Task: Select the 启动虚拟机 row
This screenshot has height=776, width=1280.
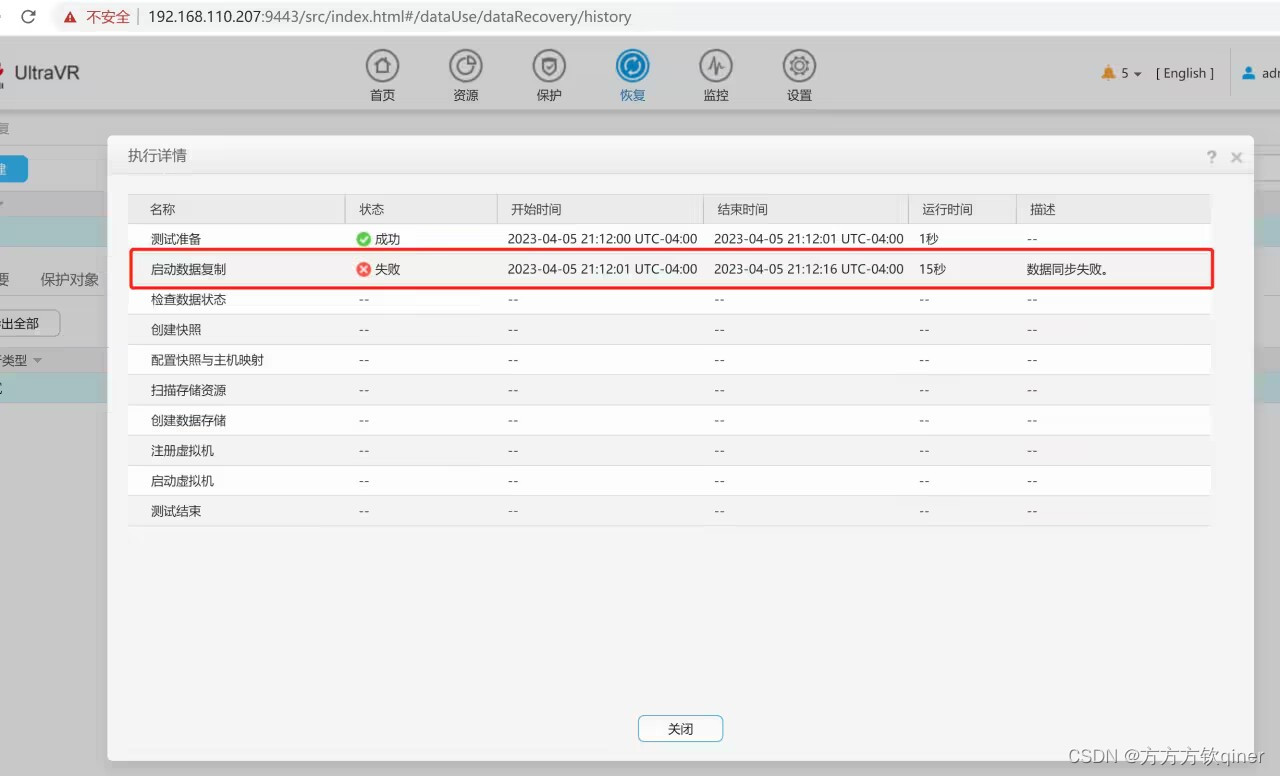Action: (x=669, y=480)
